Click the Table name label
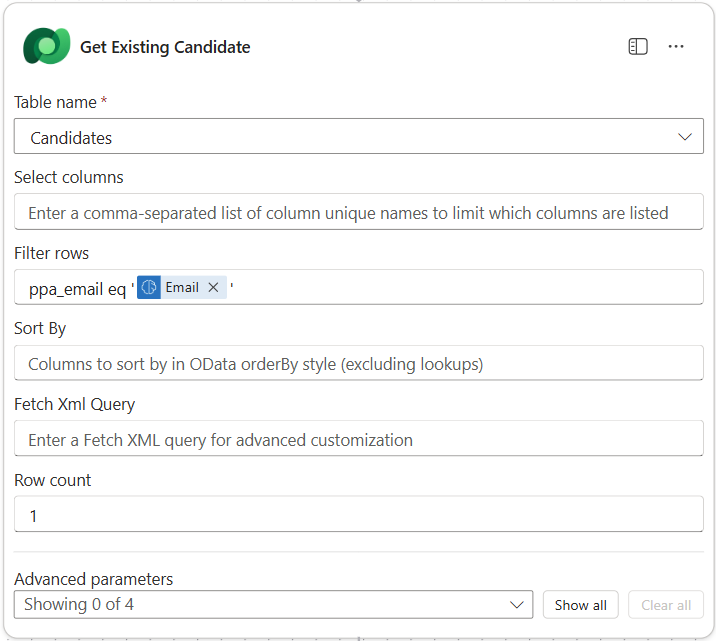Image resolution: width=716 pixels, height=641 pixels. 55,102
